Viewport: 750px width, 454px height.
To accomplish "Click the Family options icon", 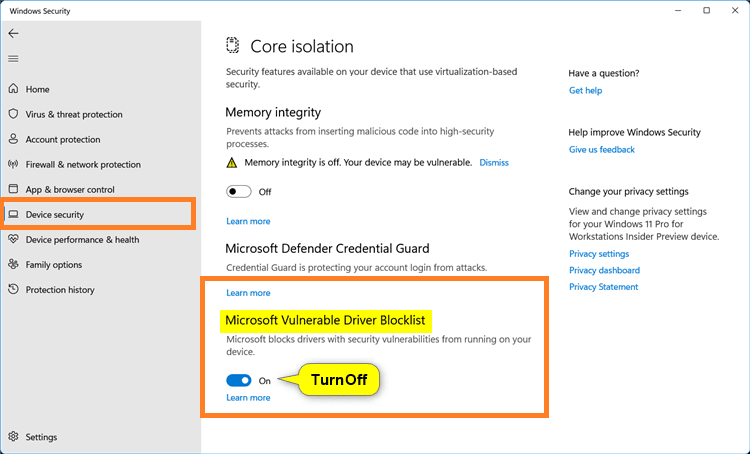I will (14, 264).
